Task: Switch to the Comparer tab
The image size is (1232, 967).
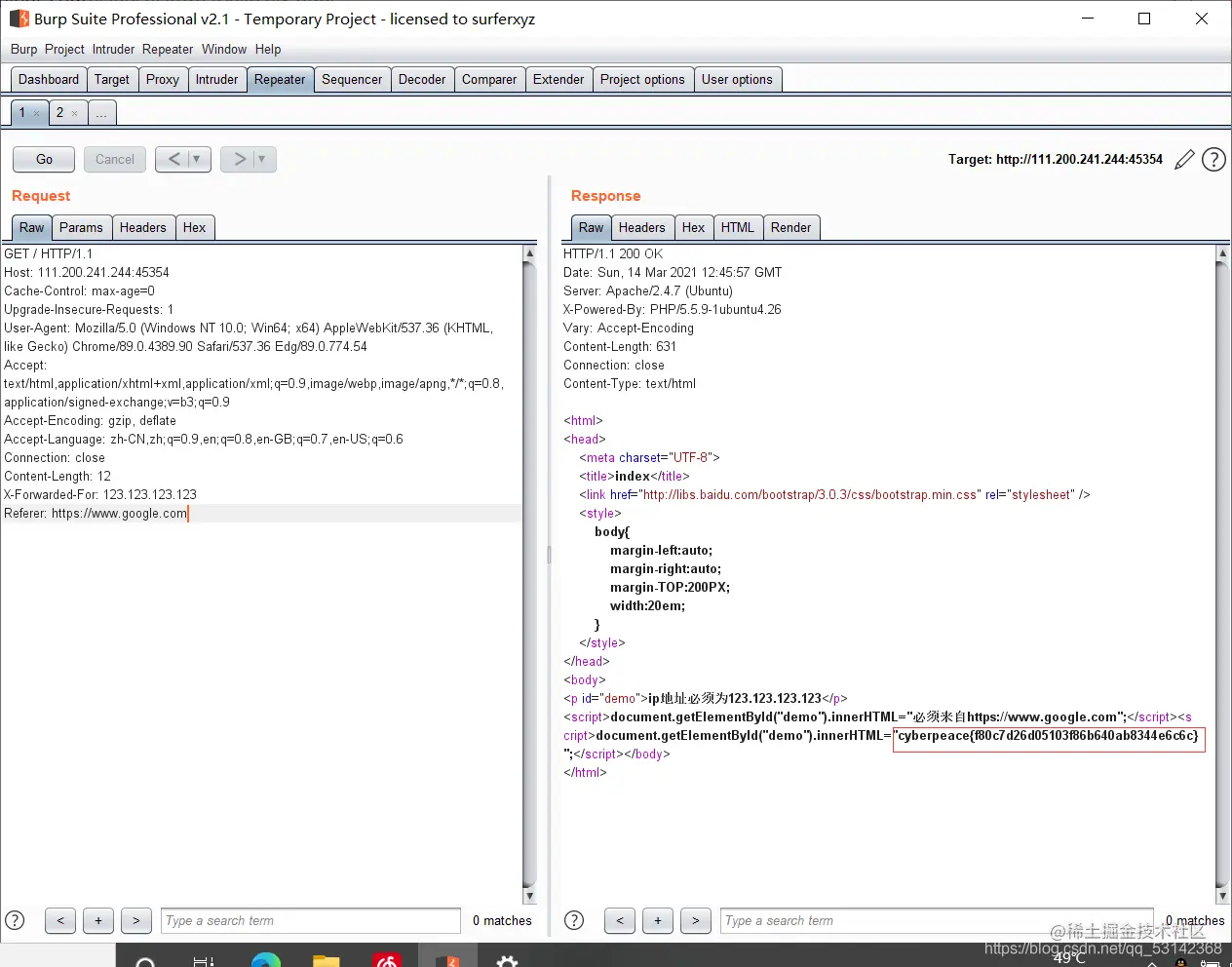Action: [x=489, y=80]
